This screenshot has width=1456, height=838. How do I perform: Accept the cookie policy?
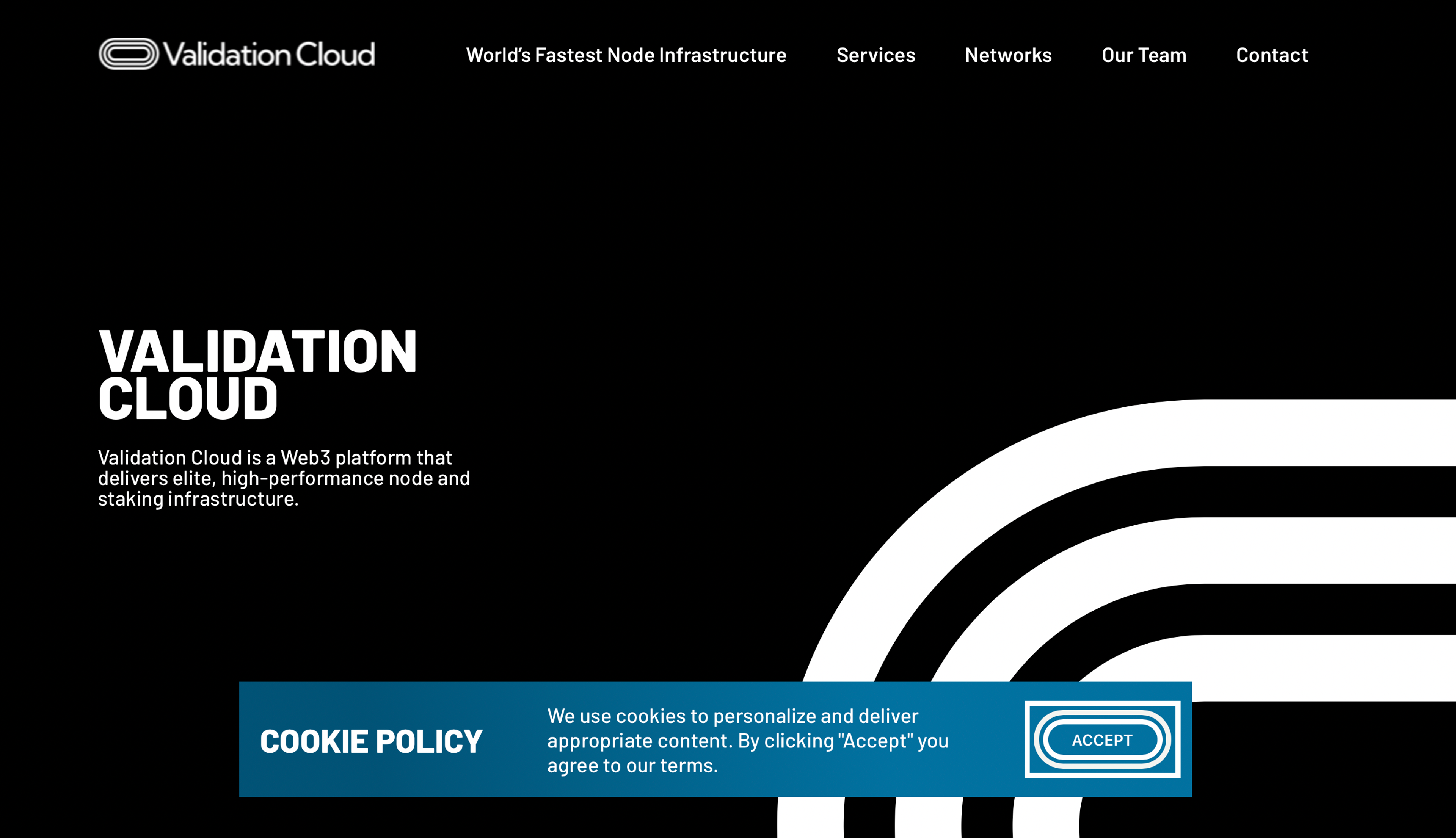pyautogui.click(x=1102, y=739)
